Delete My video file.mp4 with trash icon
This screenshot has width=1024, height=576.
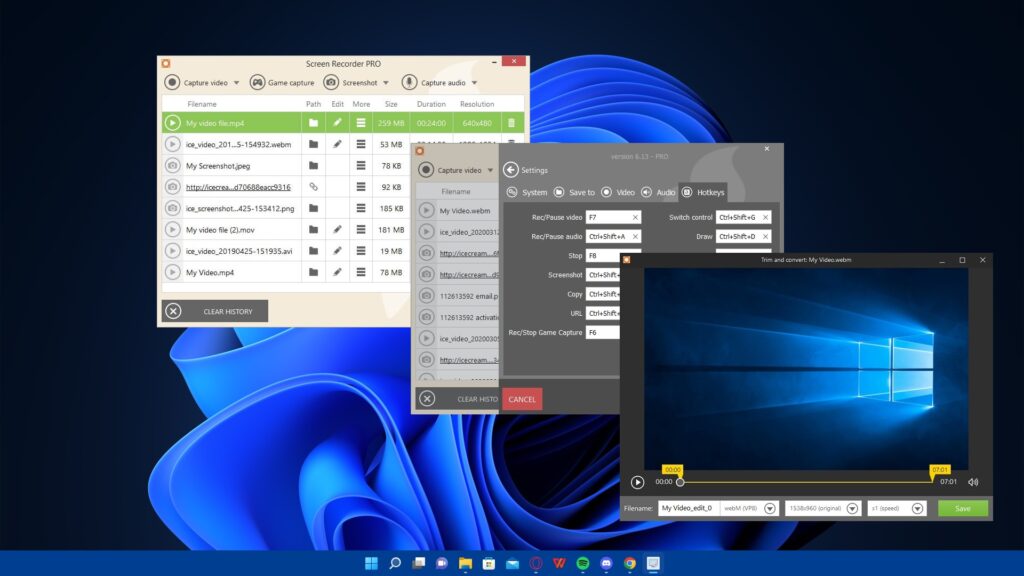click(x=511, y=123)
